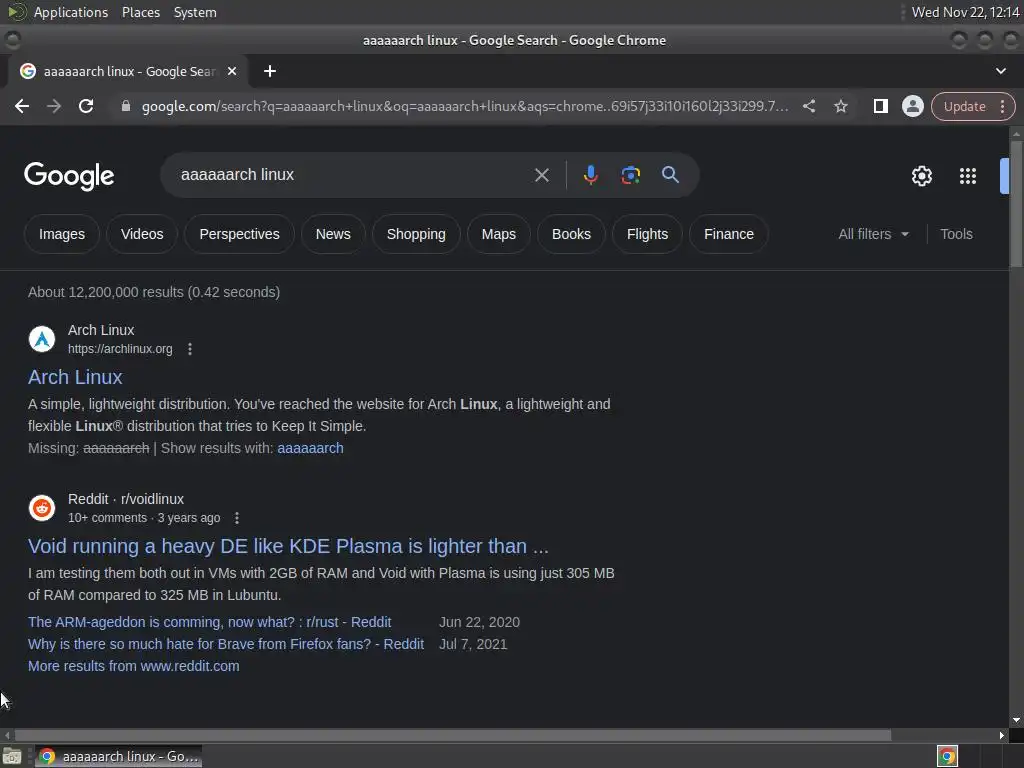Open more options for archlinux.org result
This screenshot has height=768, width=1024.
[190, 349]
